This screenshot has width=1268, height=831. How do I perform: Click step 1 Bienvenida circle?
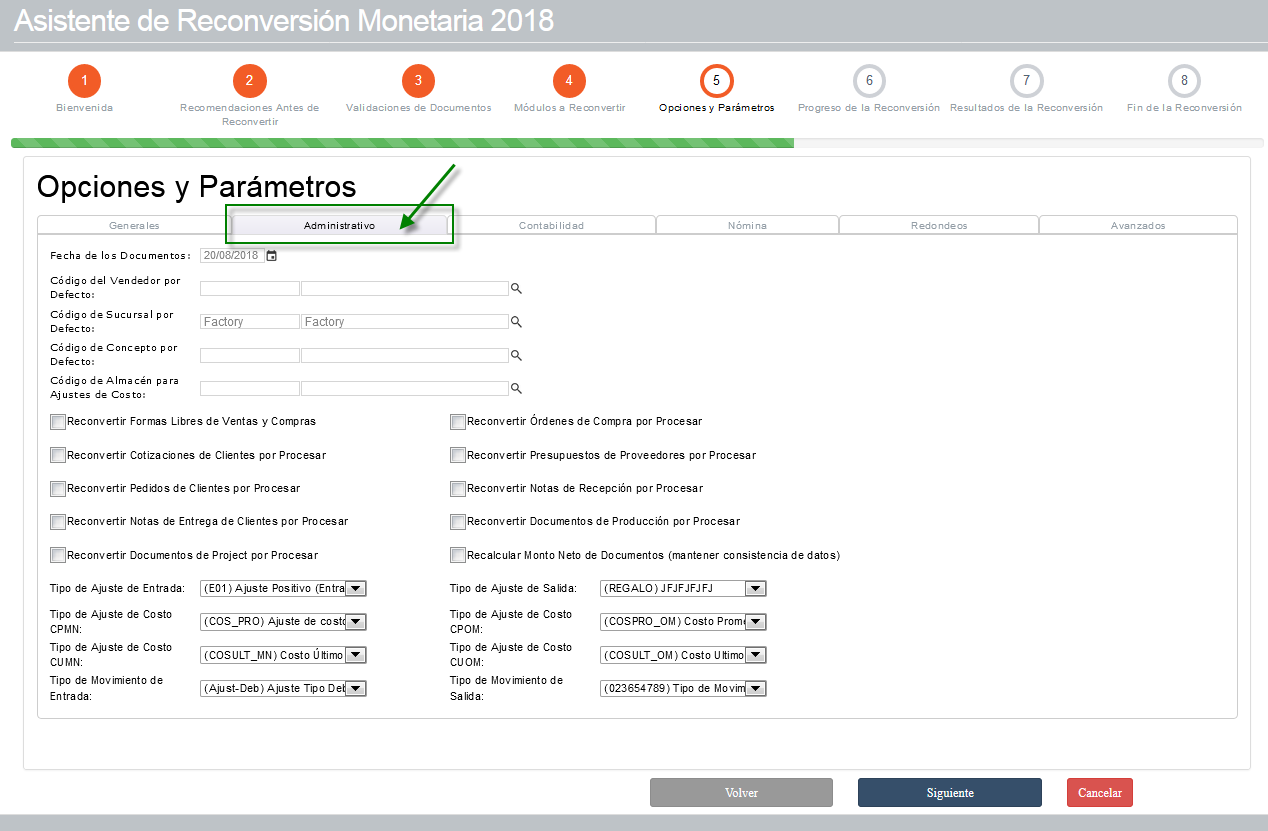pyautogui.click(x=85, y=81)
